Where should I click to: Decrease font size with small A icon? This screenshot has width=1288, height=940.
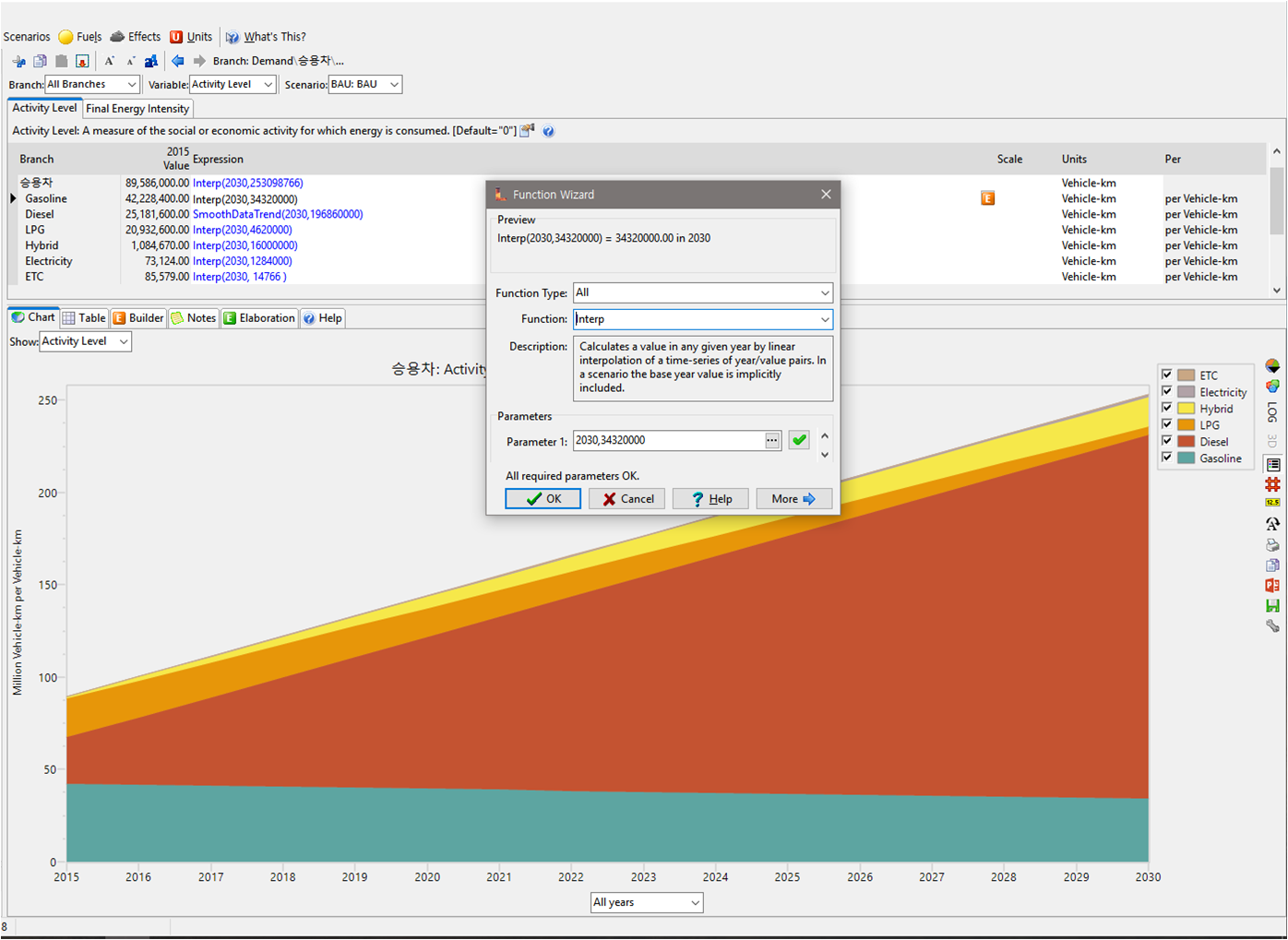[x=130, y=61]
